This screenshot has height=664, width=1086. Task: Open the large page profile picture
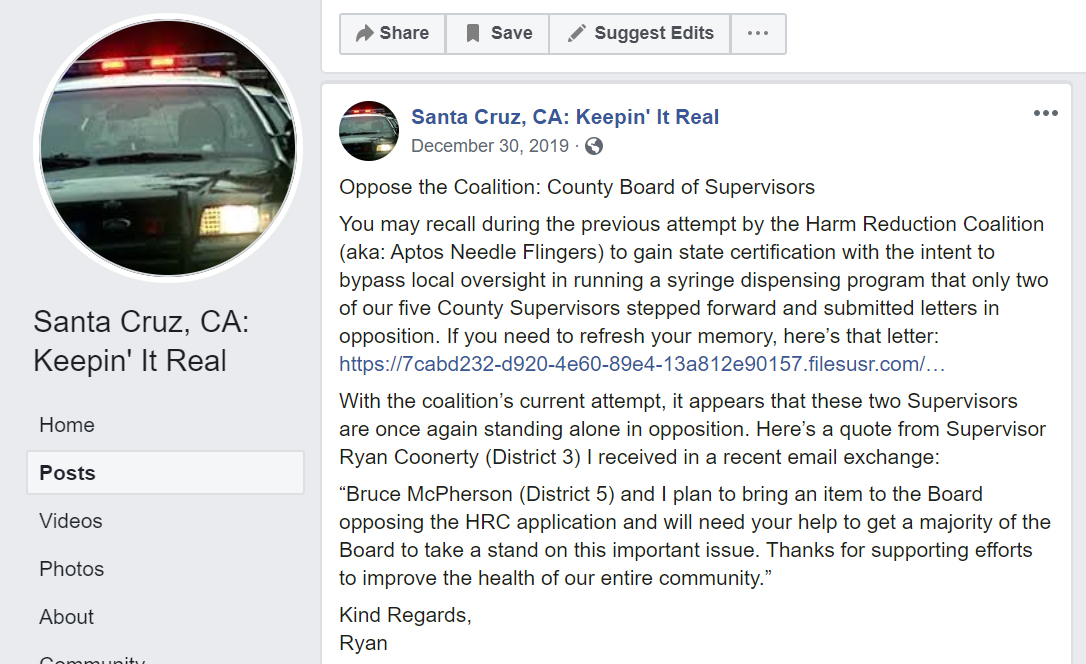coord(167,148)
